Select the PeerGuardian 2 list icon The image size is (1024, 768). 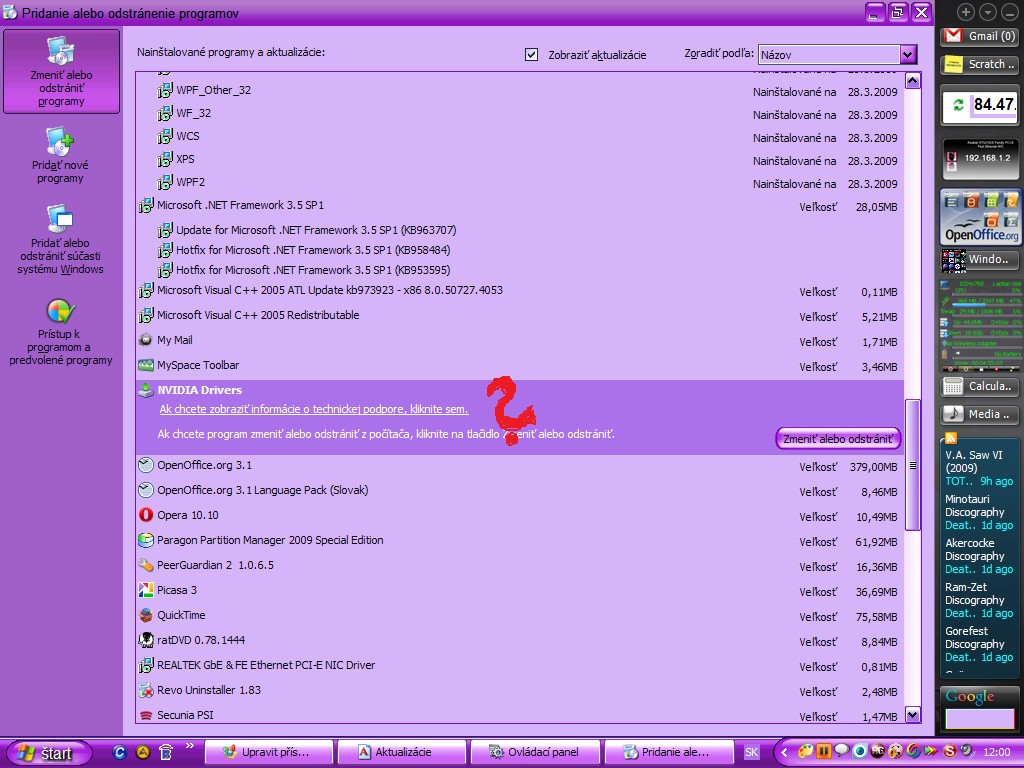[x=145, y=565]
